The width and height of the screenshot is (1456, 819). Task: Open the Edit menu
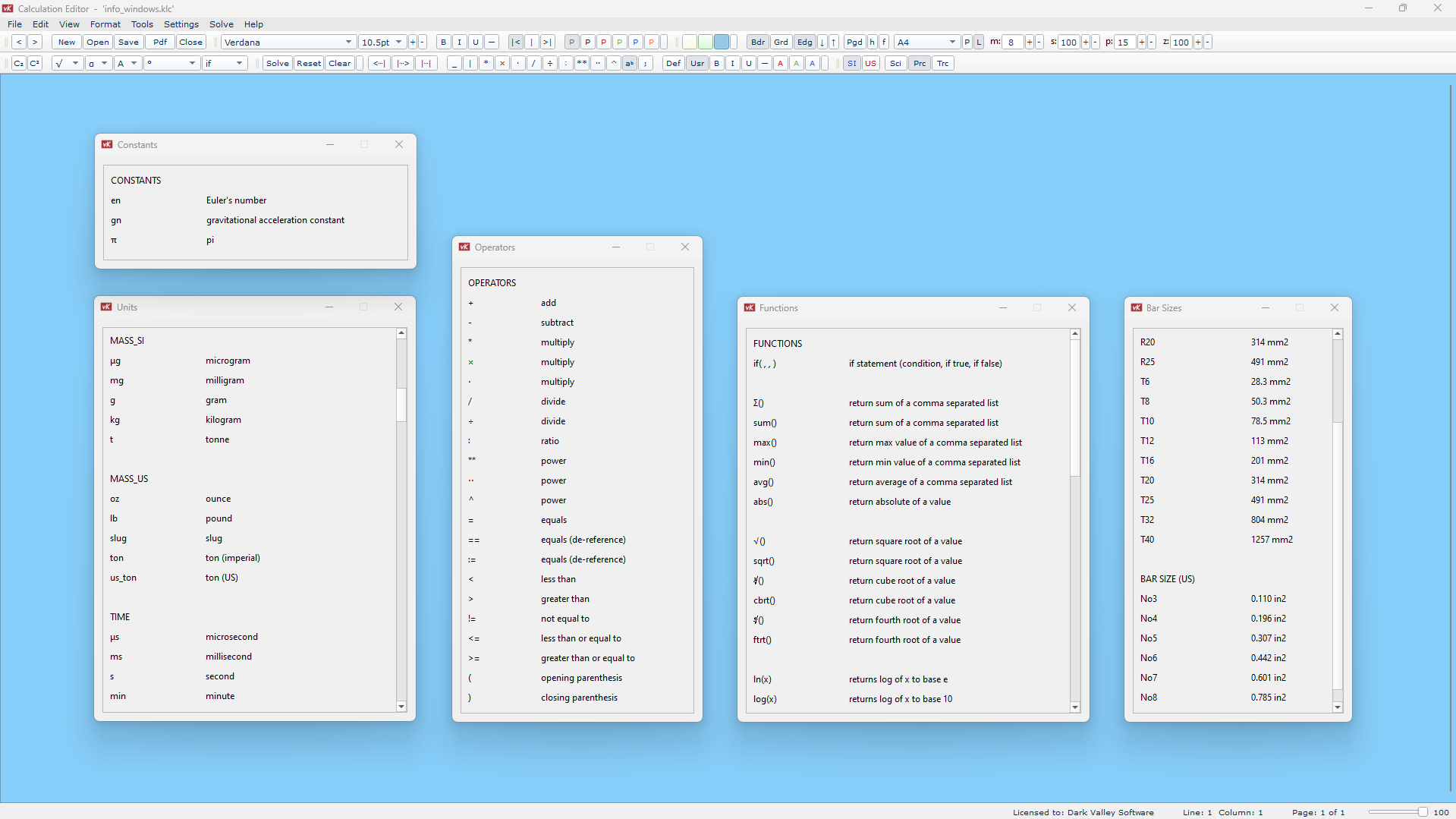40,24
